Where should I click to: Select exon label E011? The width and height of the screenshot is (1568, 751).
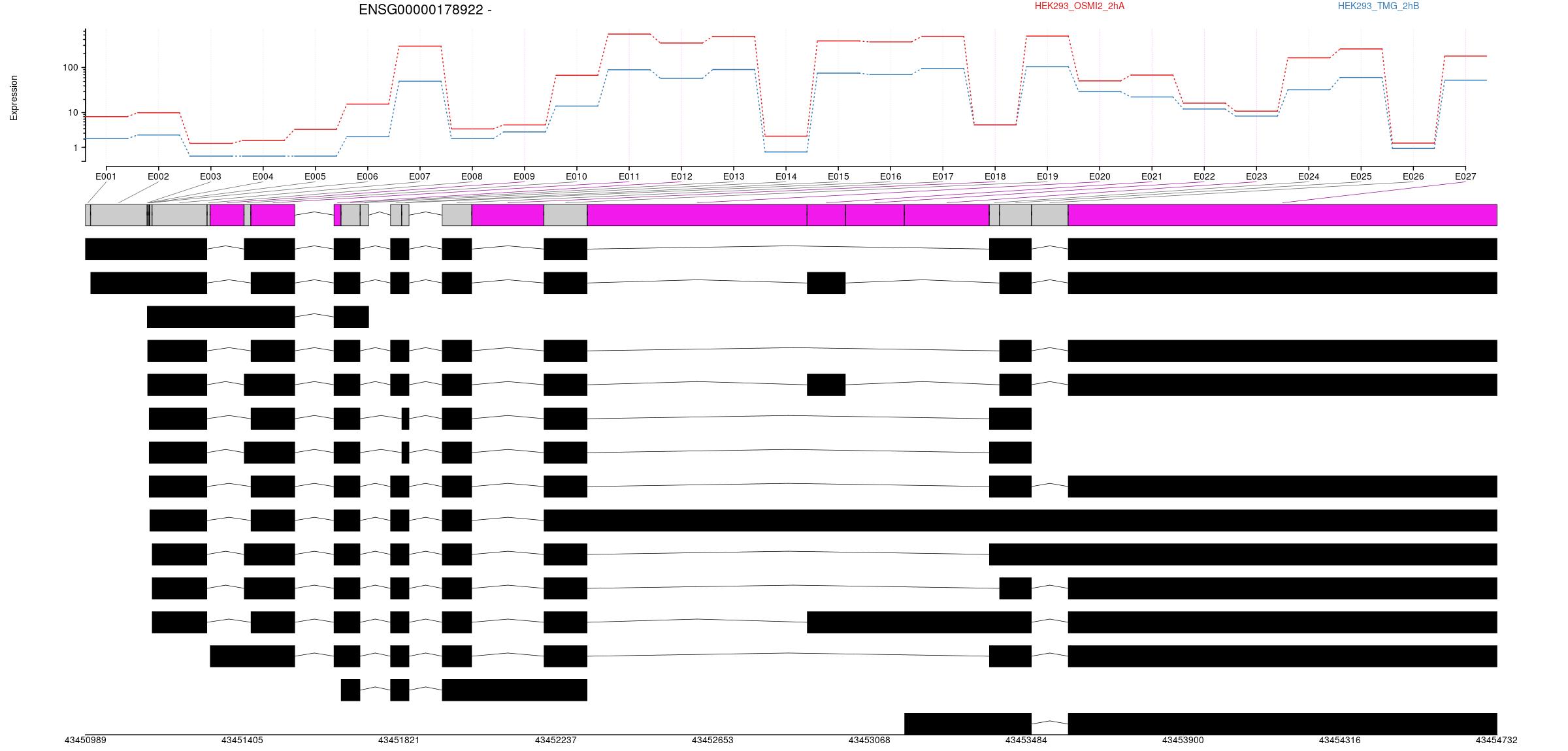[x=629, y=176]
